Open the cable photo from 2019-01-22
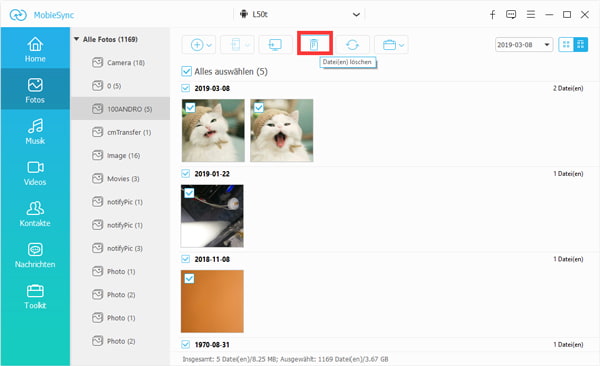This screenshot has width=600, height=366. pos(212,216)
